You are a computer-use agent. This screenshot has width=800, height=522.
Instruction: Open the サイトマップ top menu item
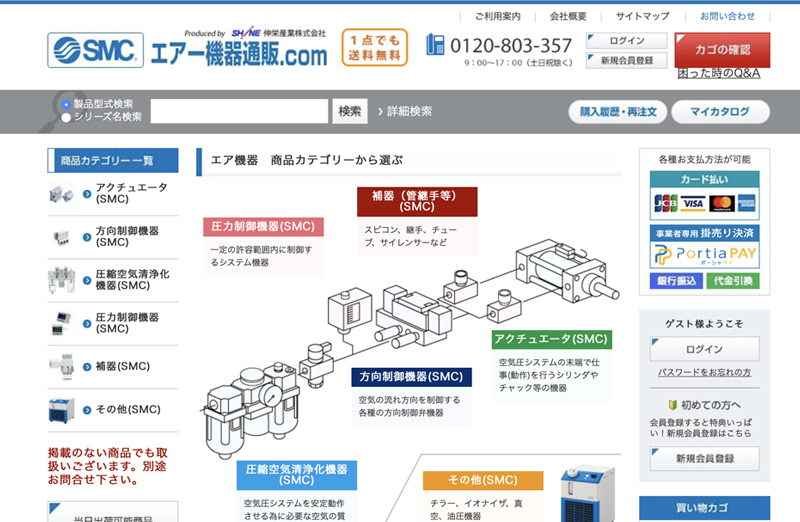642,16
